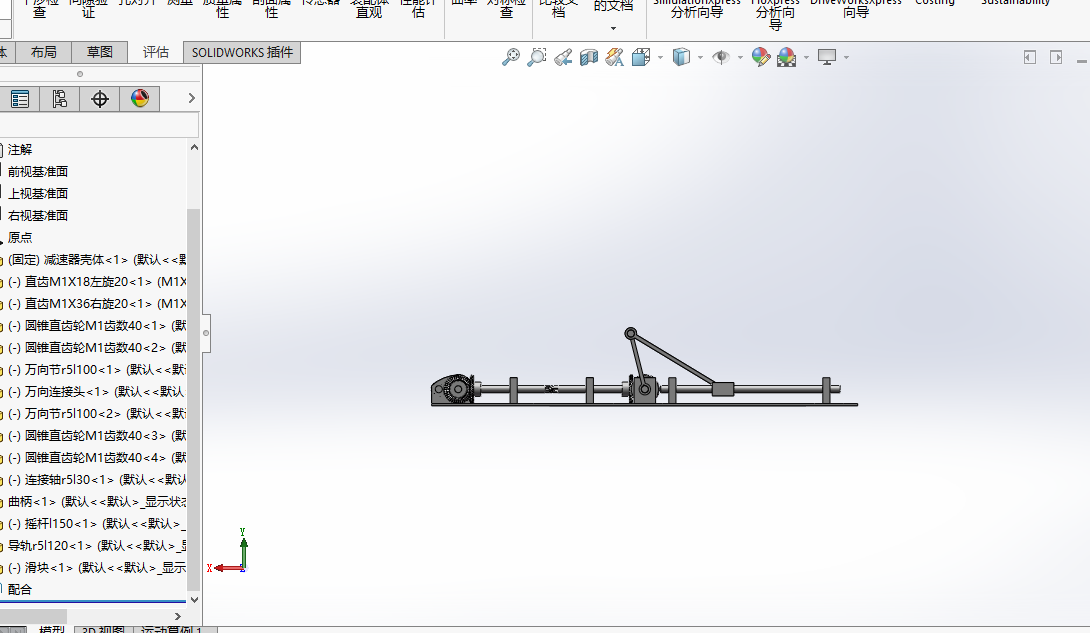The height and width of the screenshot is (633, 1090).
Task: Expand more manager tabs with chevron arrow
Action: tap(191, 99)
